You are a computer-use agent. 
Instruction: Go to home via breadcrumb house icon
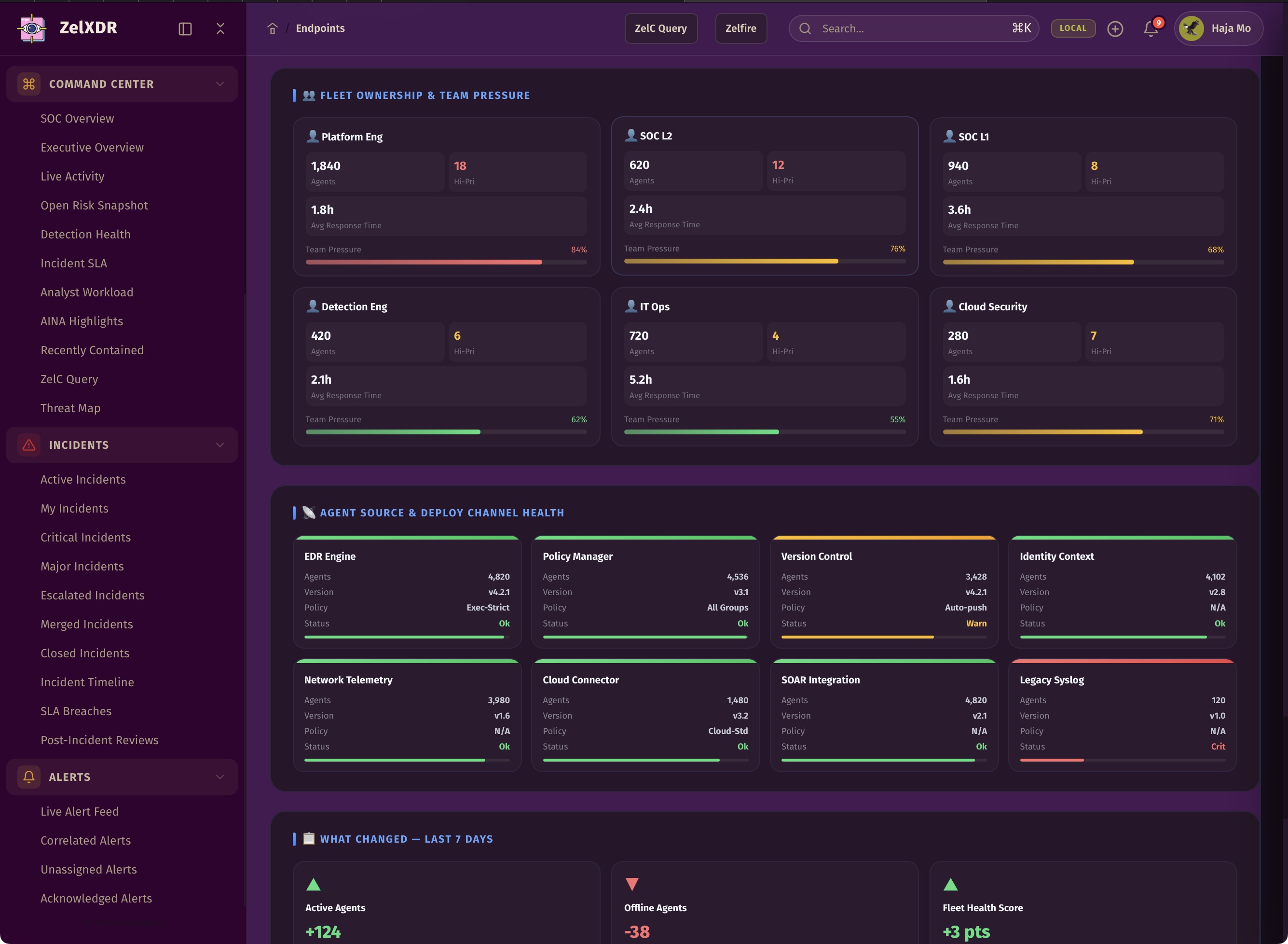[x=273, y=28]
